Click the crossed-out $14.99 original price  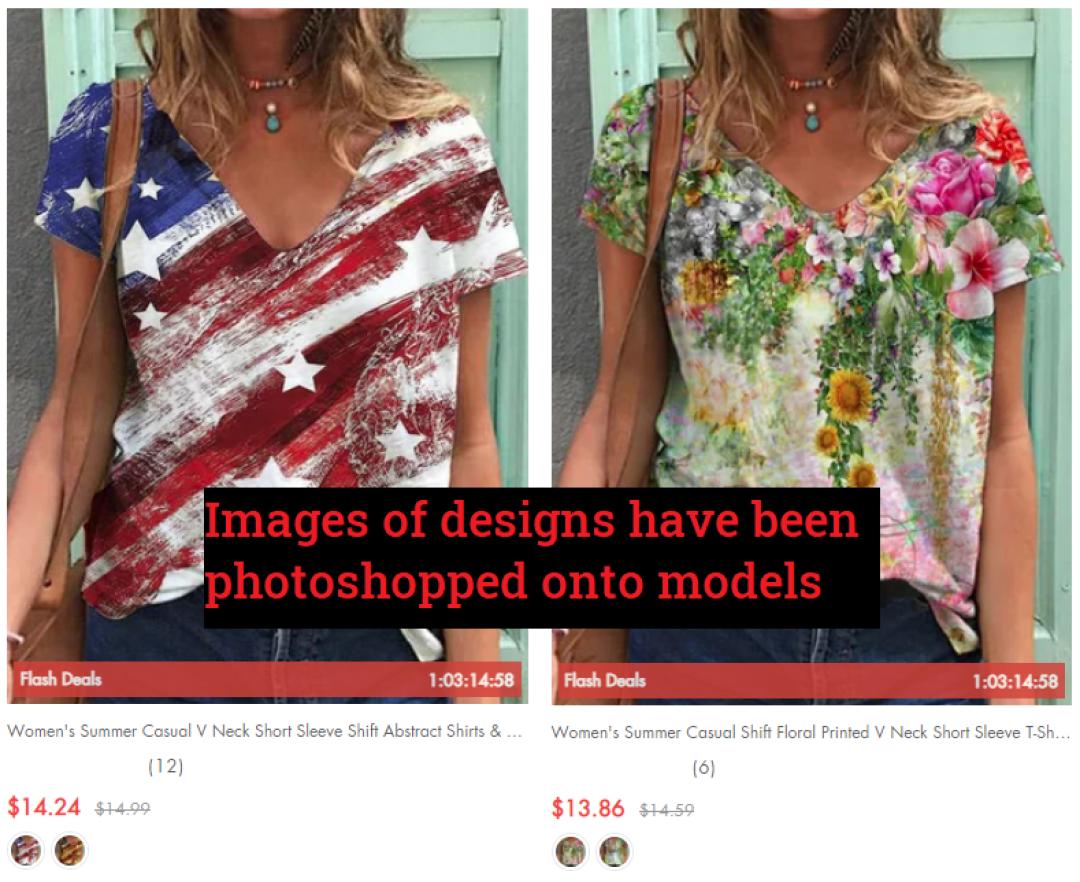123,808
